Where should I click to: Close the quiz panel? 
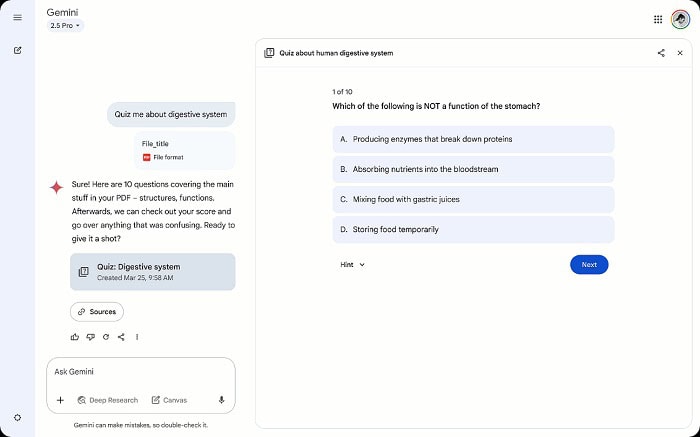682,53
